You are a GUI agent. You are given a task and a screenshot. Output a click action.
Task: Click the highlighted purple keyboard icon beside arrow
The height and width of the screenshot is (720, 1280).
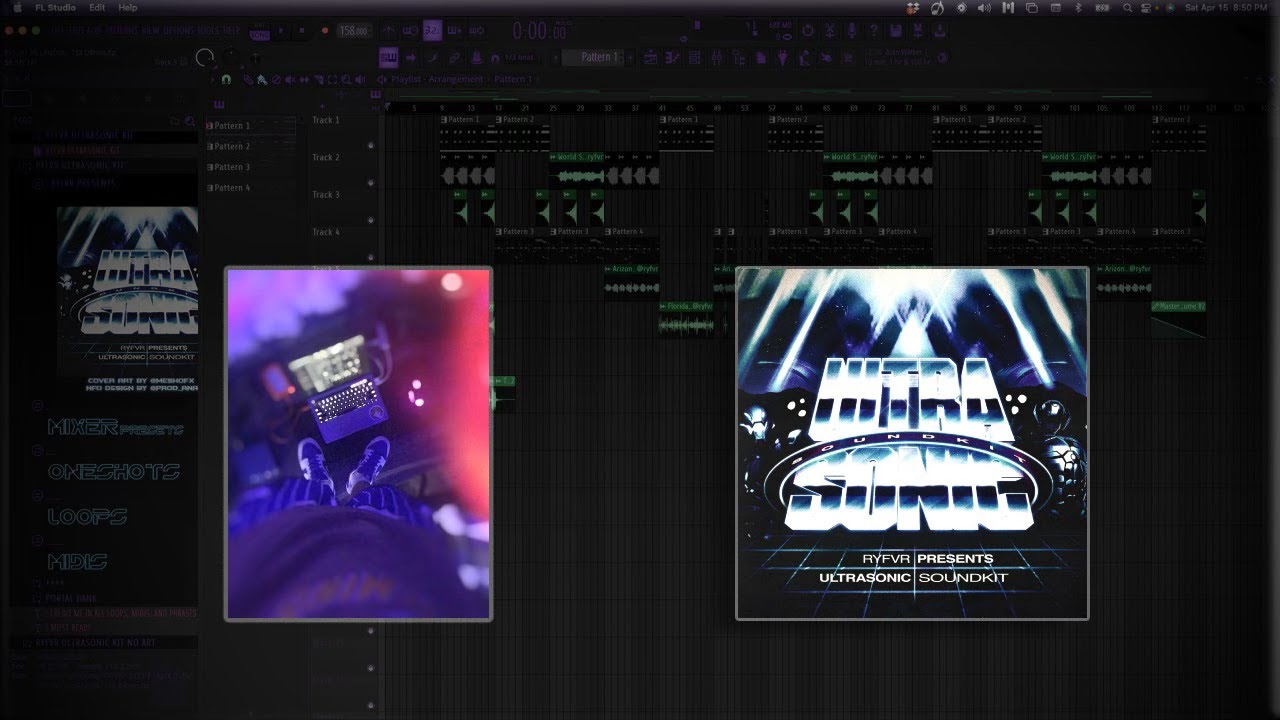click(x=389, y=57)
